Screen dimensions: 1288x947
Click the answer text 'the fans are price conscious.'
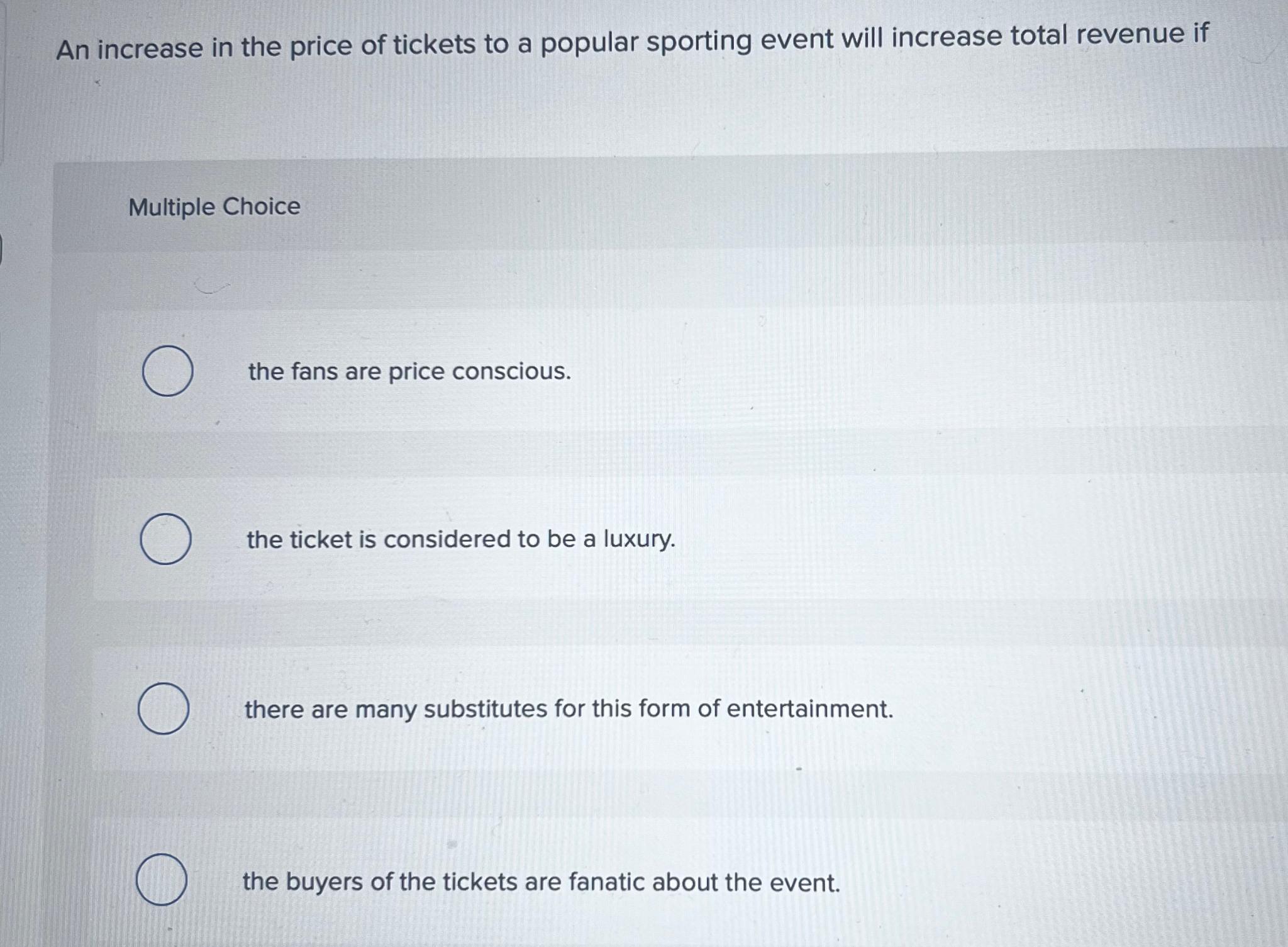[409, 371]
